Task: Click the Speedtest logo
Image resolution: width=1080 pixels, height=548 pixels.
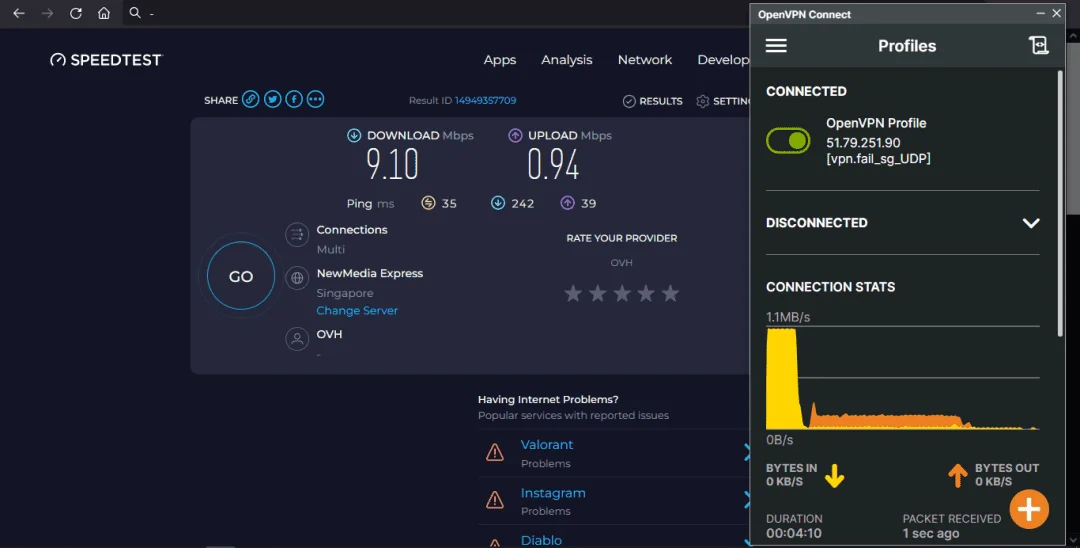Action: pyautogui.click(x=106, y=60)
